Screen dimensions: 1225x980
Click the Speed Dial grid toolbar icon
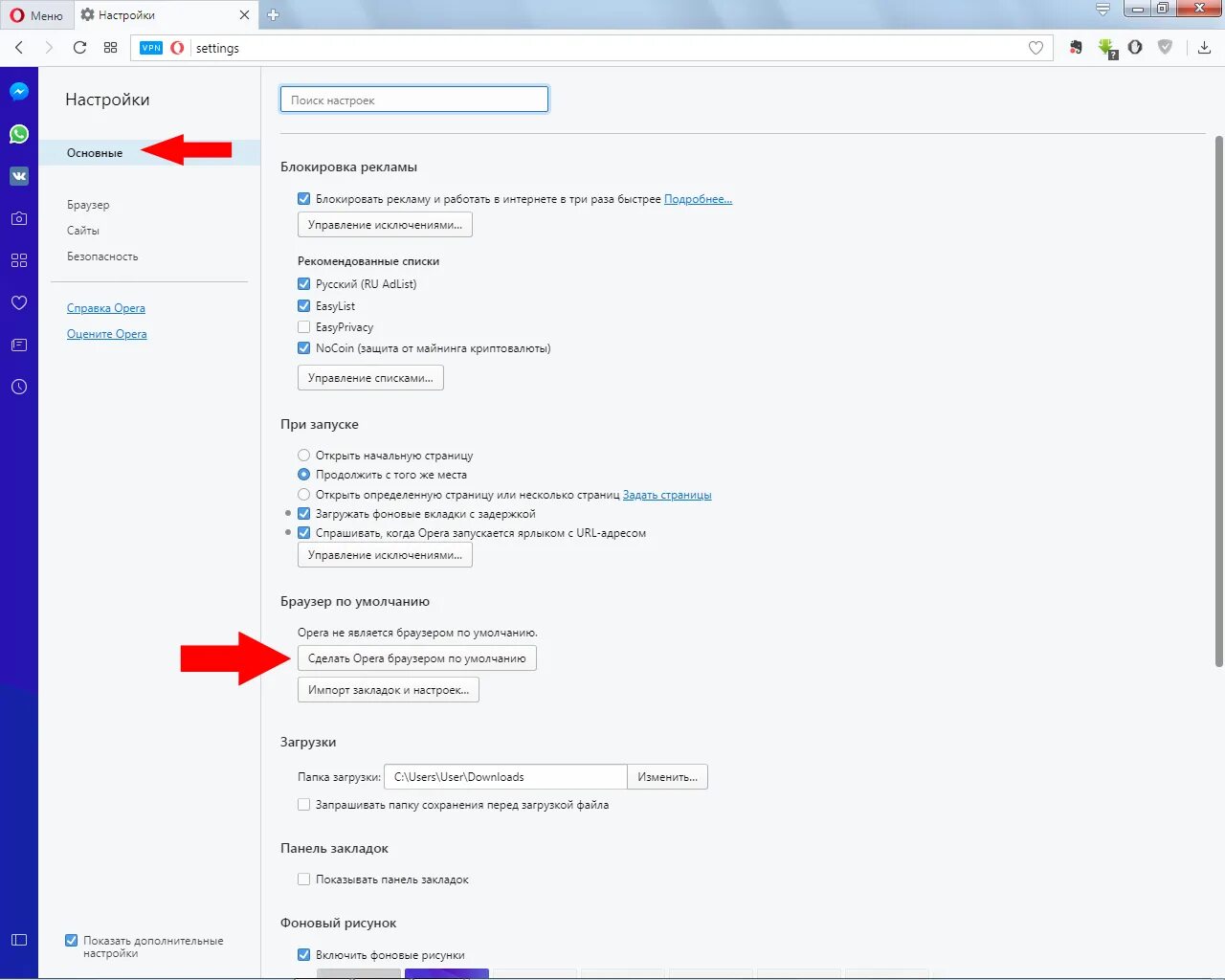tap(111, 47)
